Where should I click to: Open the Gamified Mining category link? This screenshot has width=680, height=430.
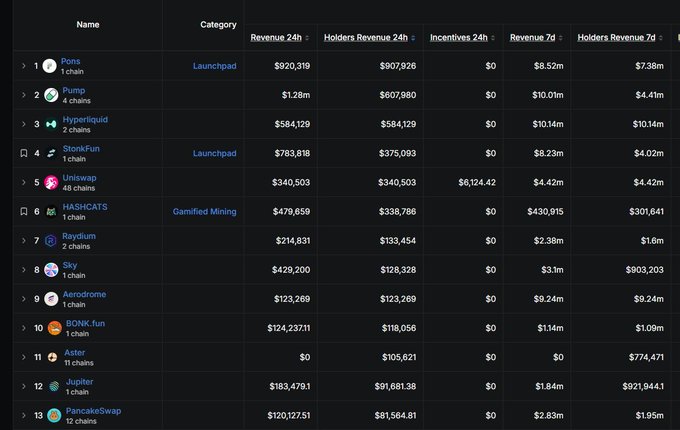[x=205, y=212]
